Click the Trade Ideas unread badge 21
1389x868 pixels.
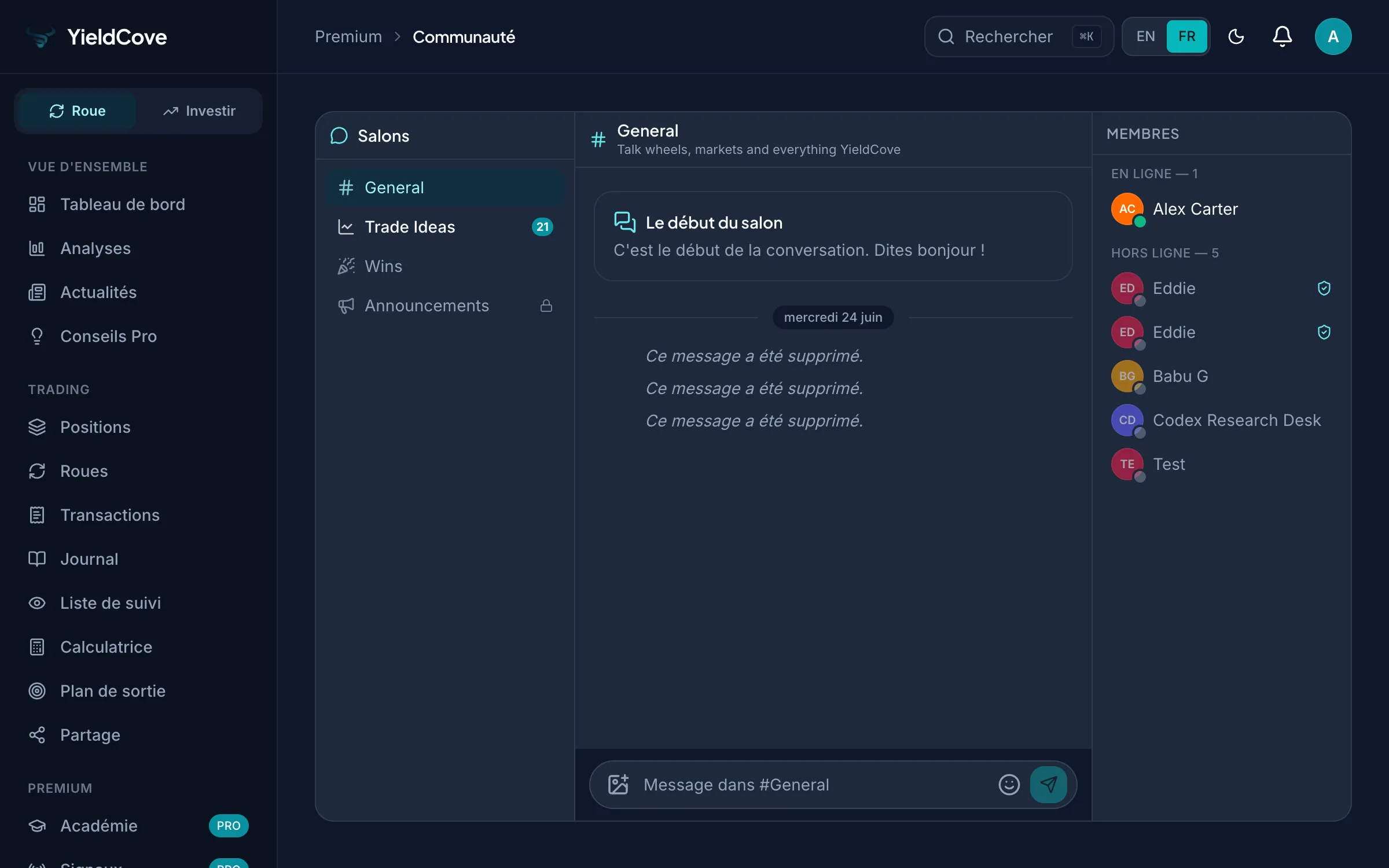(542, 227)
